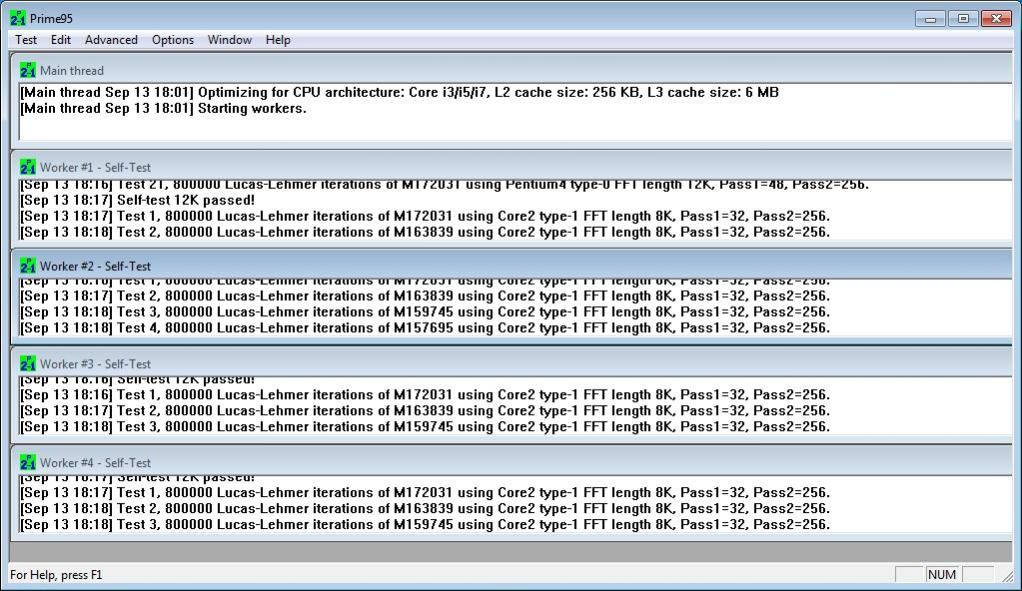1022x591 pixels.
Task: Click Worker #3 Test 3 M159745 log line
Action: [425, 427]
